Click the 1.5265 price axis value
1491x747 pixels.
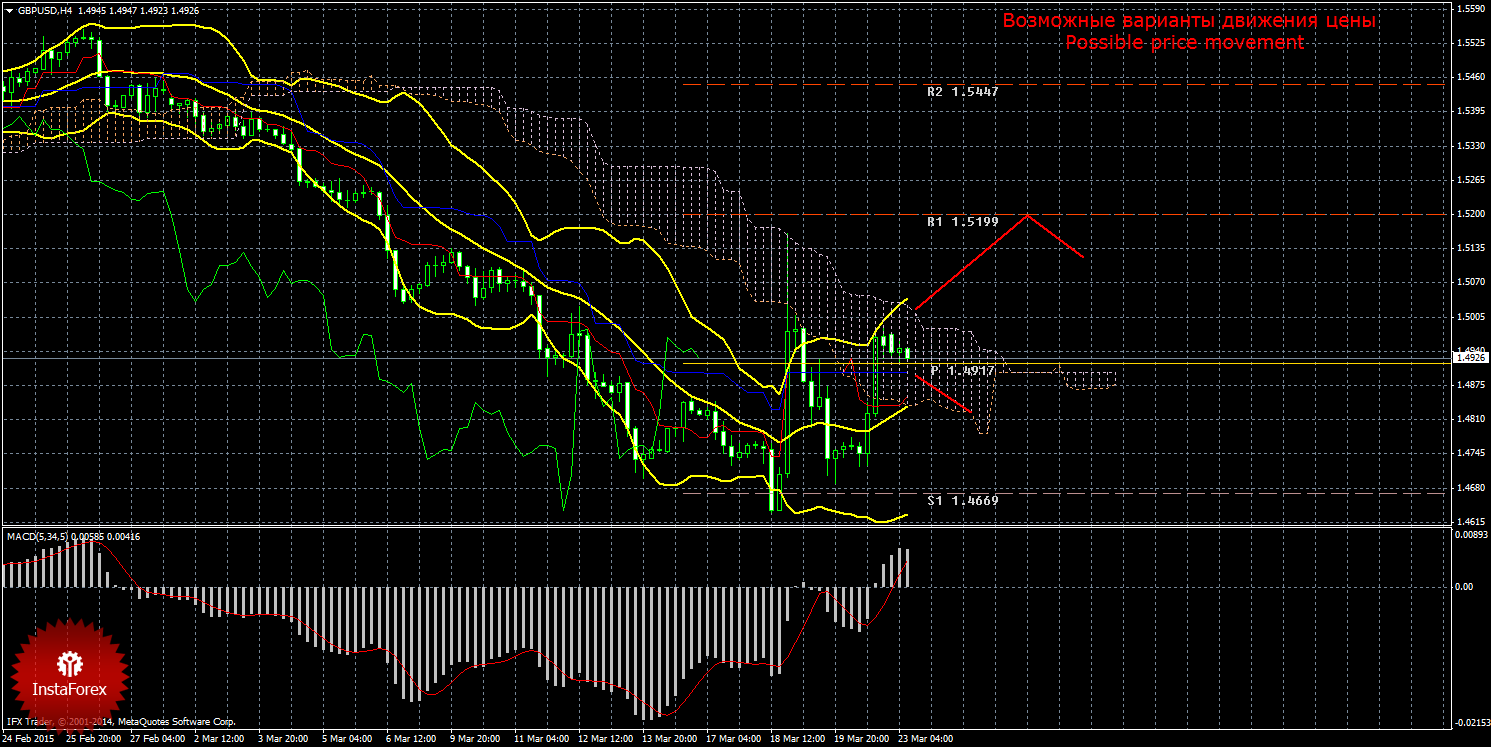click(1470, 180)
